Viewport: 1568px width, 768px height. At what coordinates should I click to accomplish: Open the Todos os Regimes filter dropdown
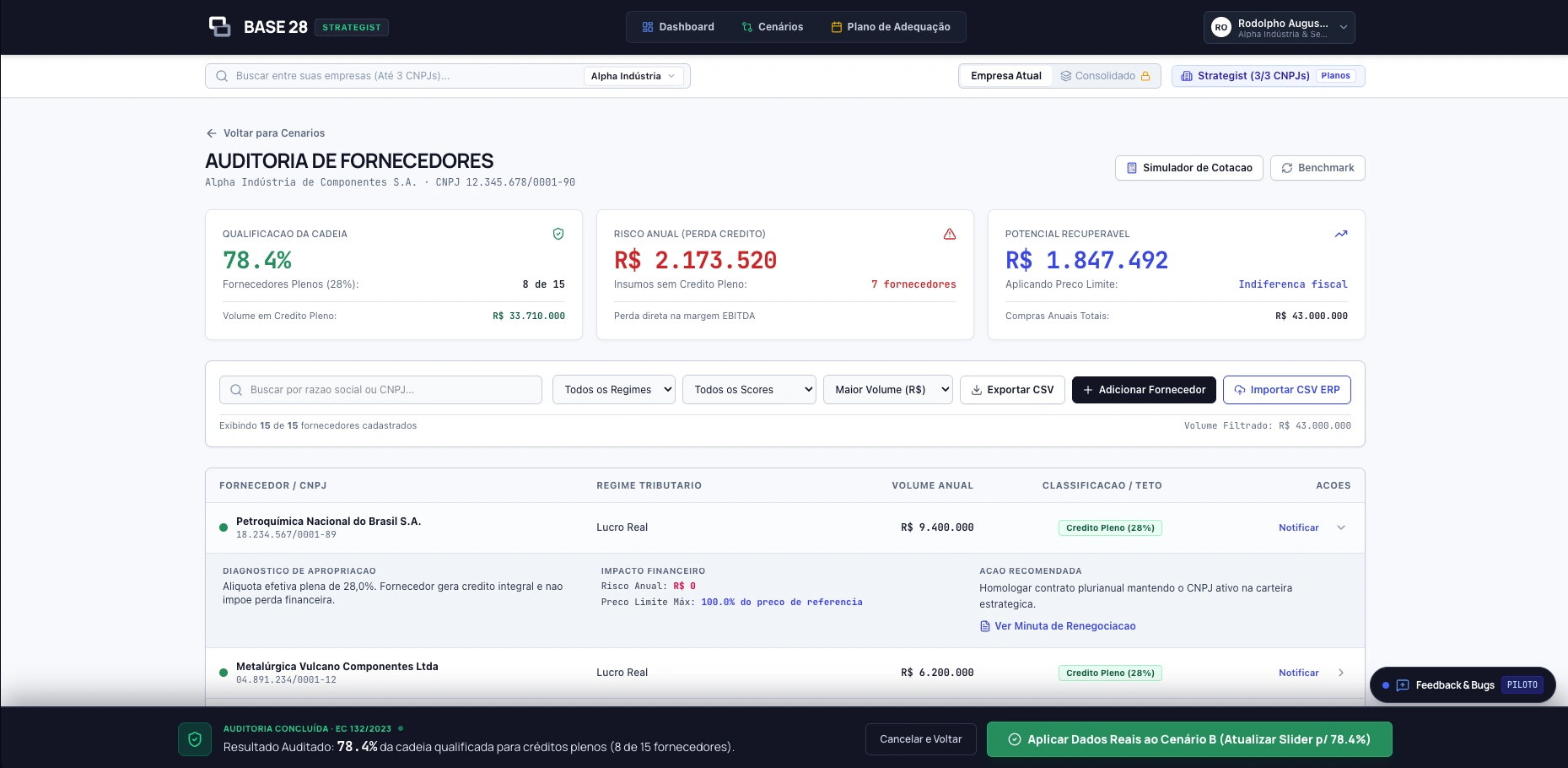614,390
